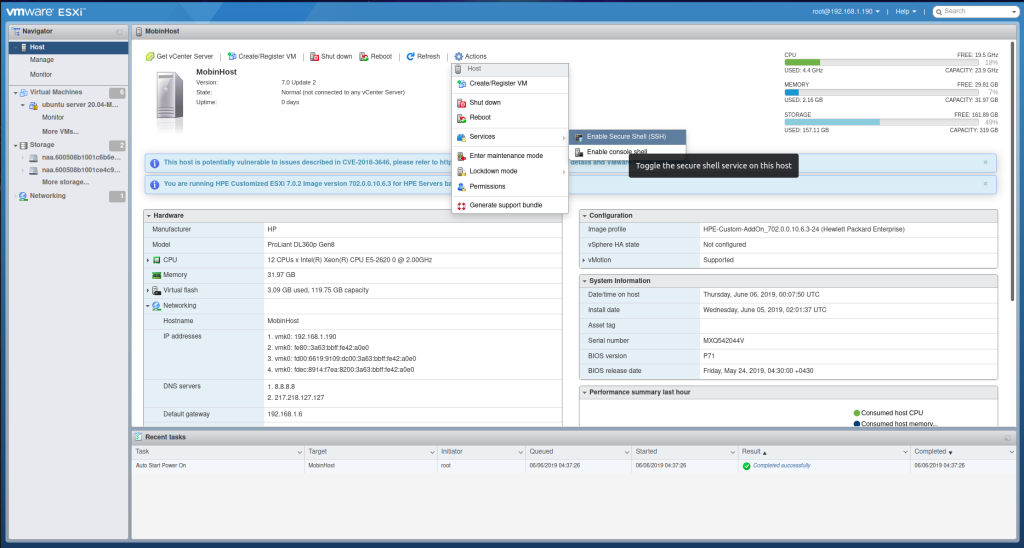Minimize Navigator panel icon

point(120,32)
